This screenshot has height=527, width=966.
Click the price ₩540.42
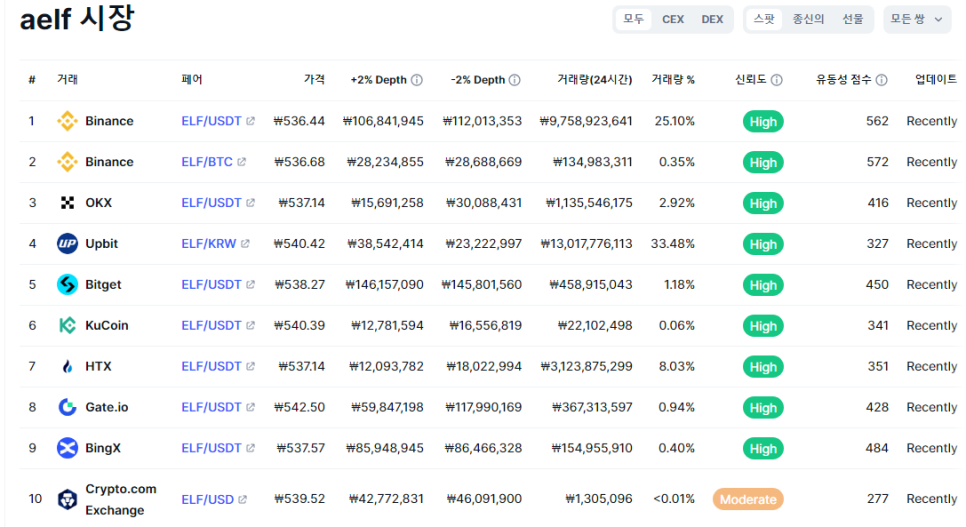tap(299, 243)
